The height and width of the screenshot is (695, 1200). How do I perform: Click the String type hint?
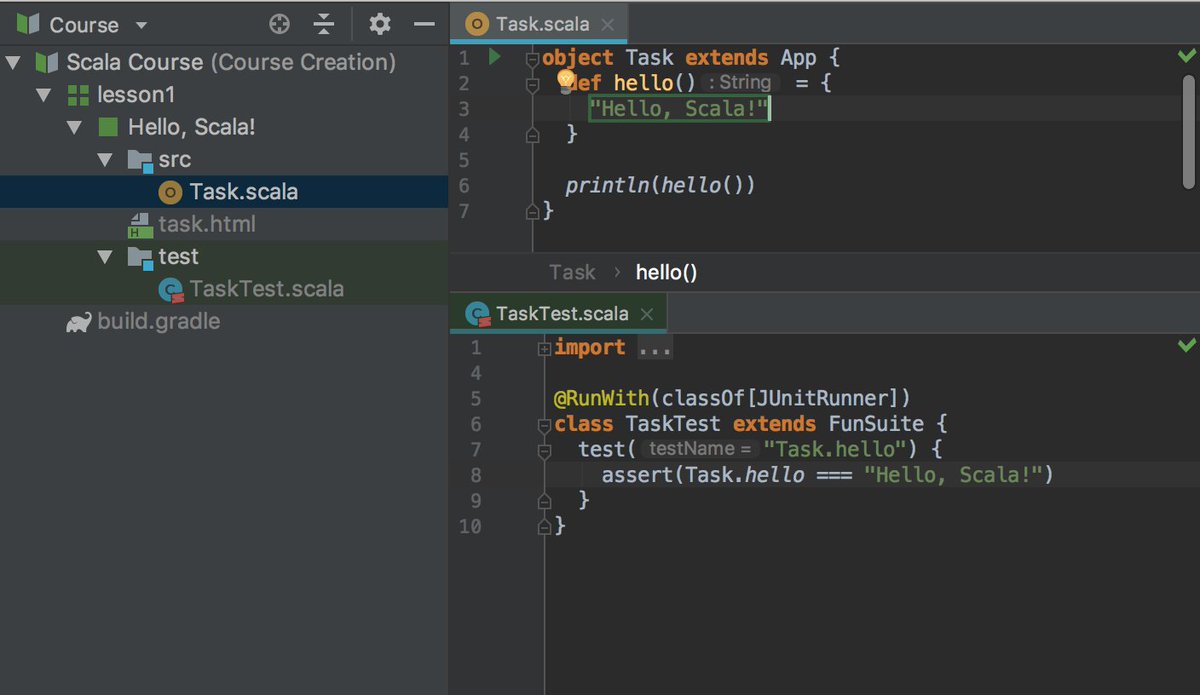tap(739, 83)
